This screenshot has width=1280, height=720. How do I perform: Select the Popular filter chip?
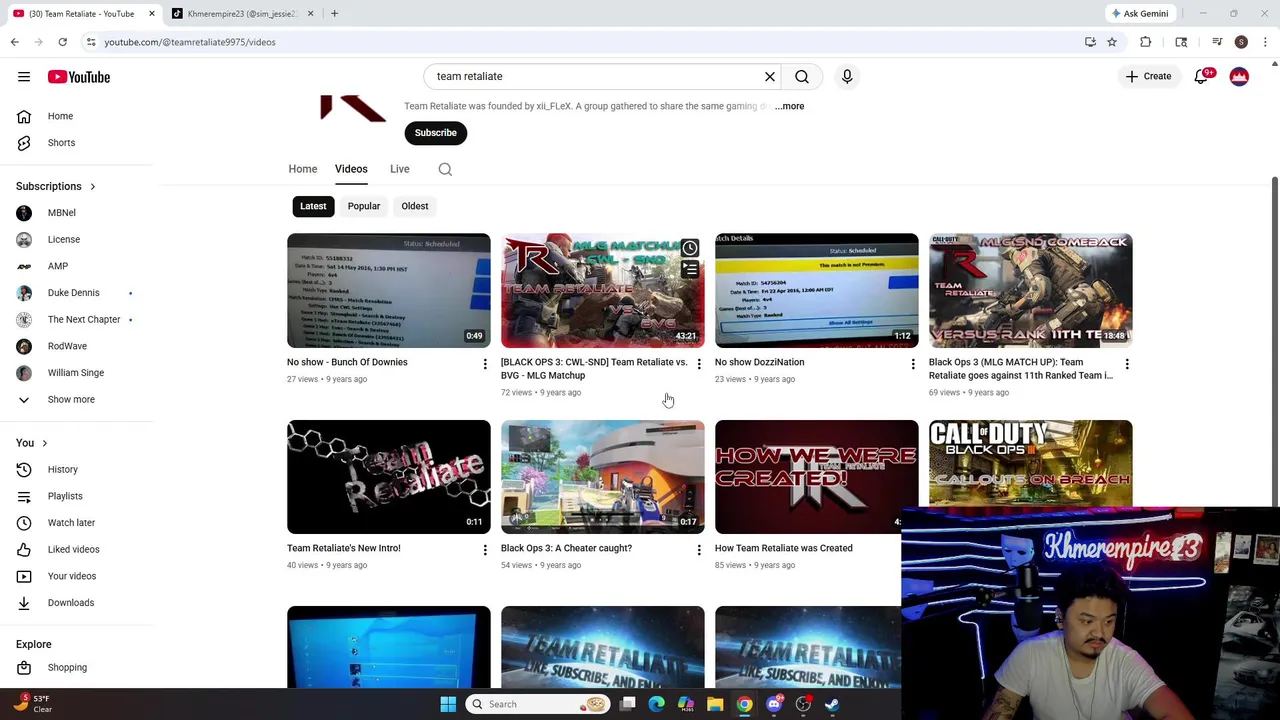click(364, 206)
